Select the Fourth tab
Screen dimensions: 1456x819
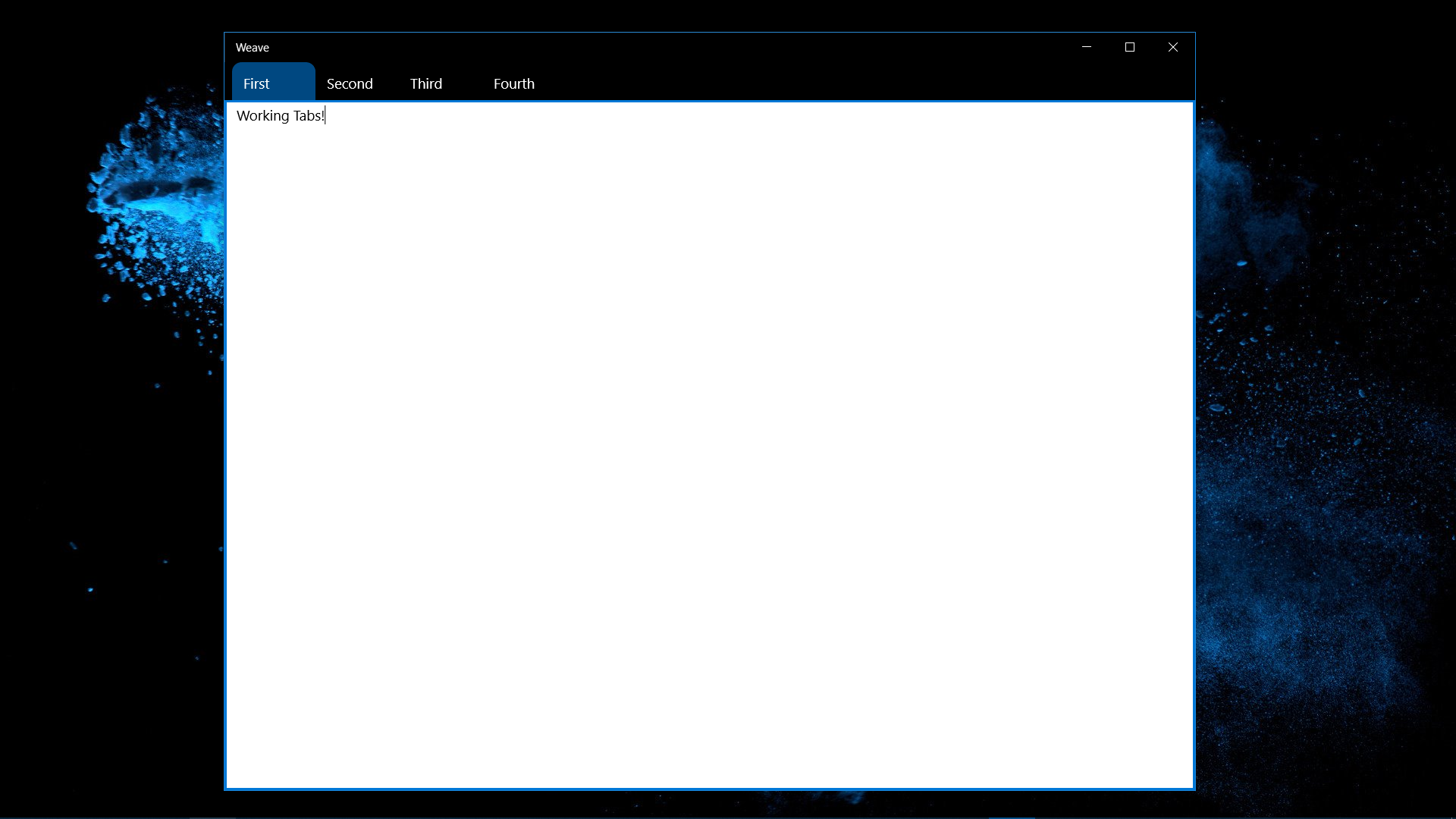tap(514, 83)
